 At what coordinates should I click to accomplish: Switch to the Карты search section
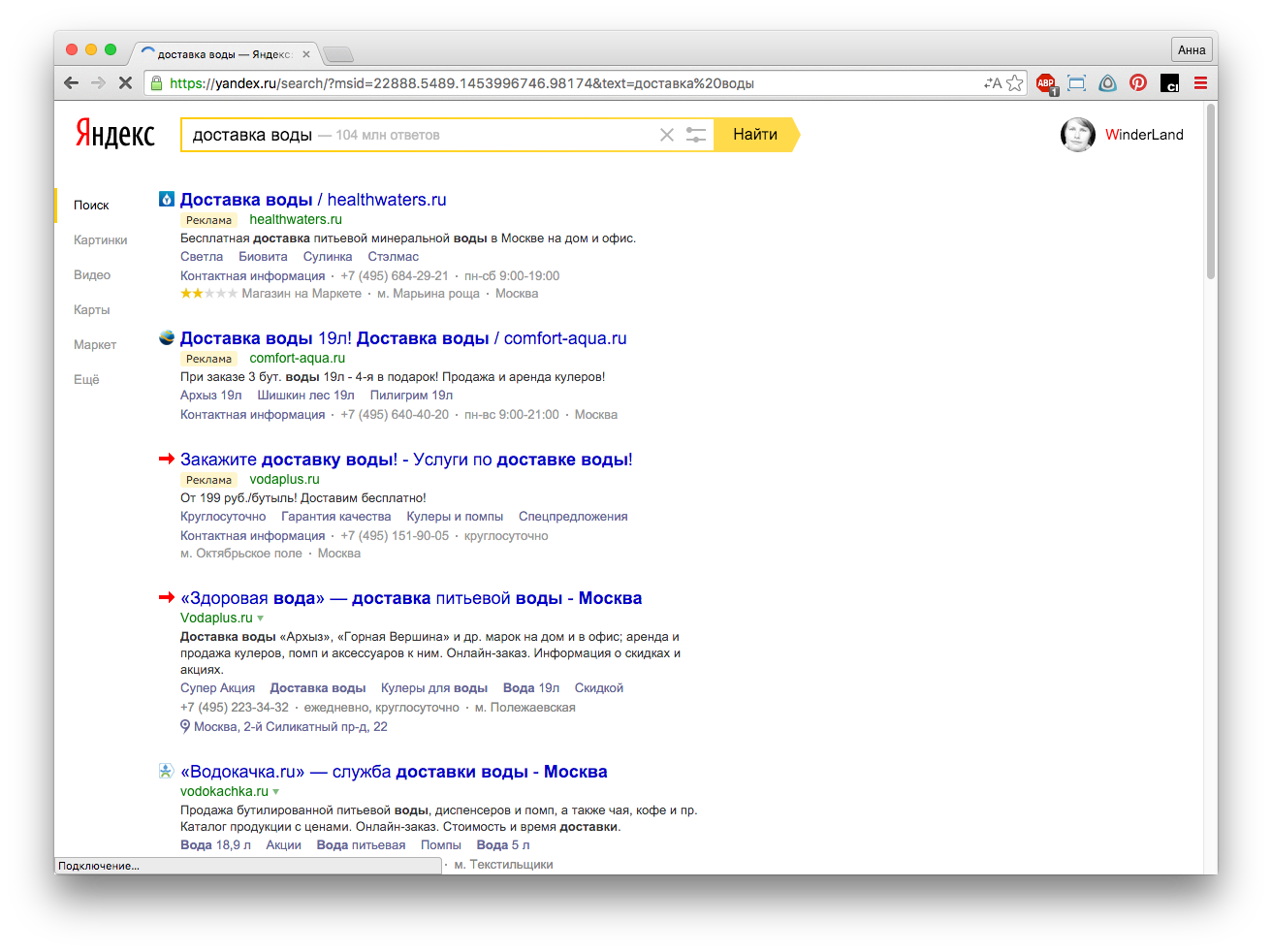pos(92,310)
